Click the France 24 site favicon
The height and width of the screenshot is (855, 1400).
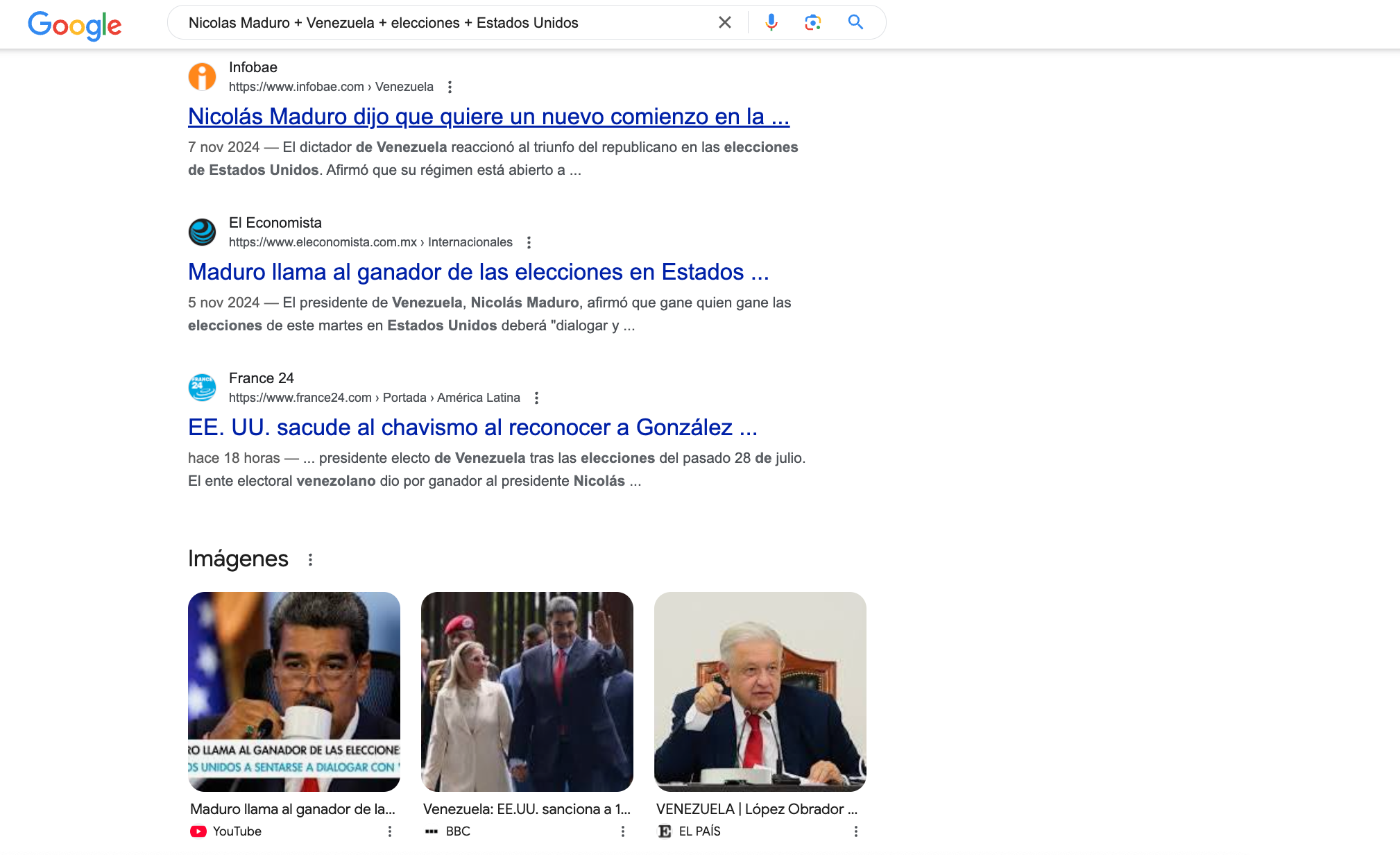(203, 387)
